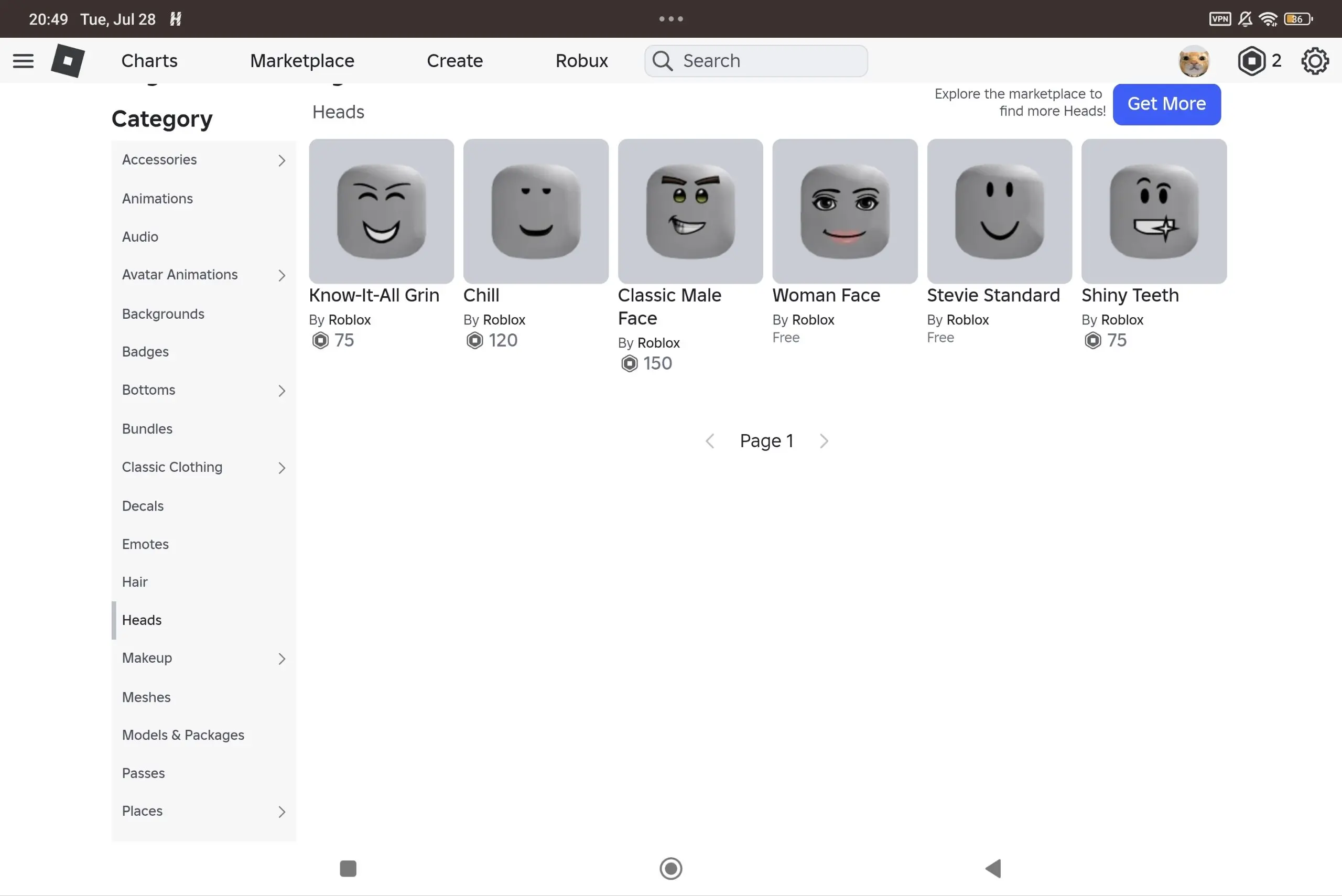The height and width of the screenshot is (896, 1342).
Task: Tap the muted notifications bell icon
Action: (1245, 19)
